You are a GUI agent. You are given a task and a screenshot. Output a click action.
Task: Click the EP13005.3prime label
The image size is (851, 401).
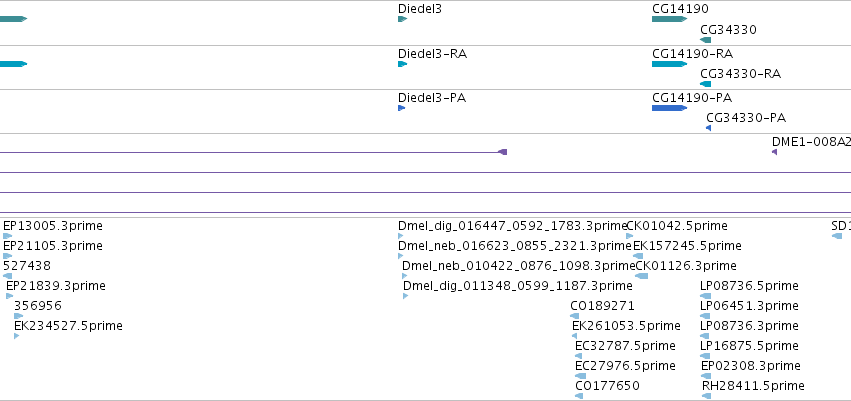pos(53,226)
